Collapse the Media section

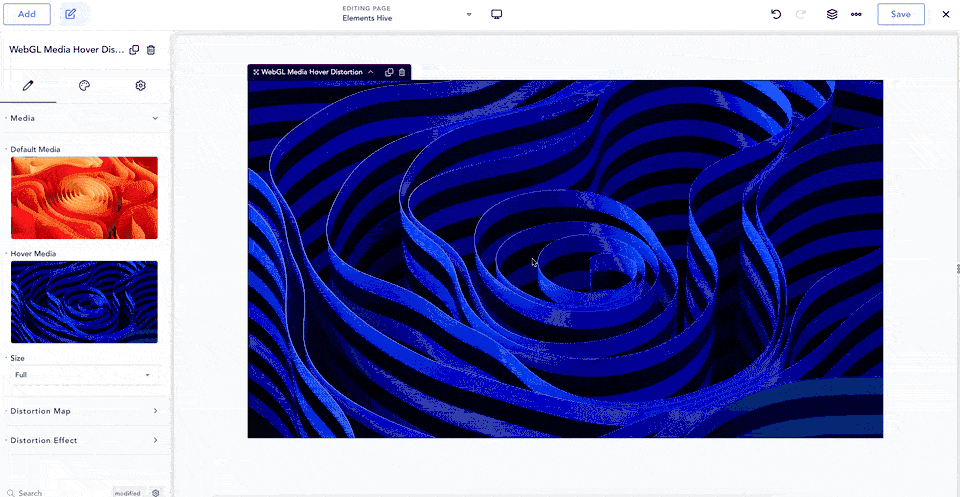84,118
